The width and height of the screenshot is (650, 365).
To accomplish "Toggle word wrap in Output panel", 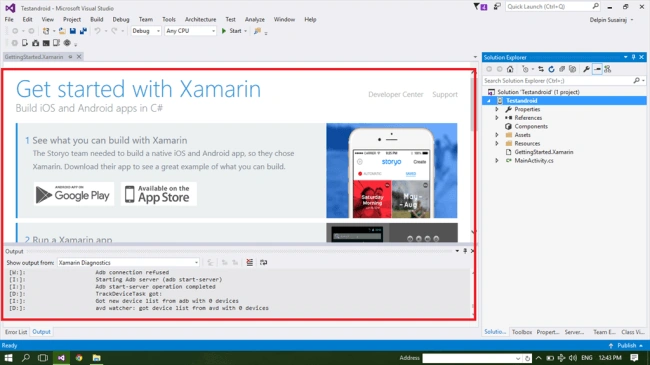I will click(263, 262).
